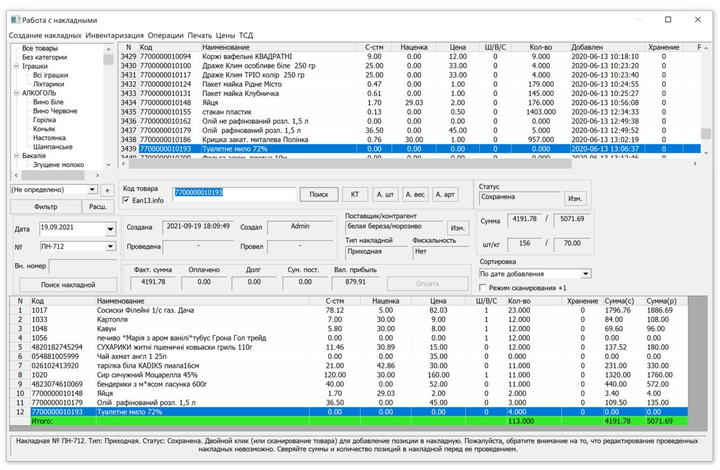The width and height of the screenshot is (720, 470).
Task: Select Згущене молоко tree item
Action: [58, 164]
